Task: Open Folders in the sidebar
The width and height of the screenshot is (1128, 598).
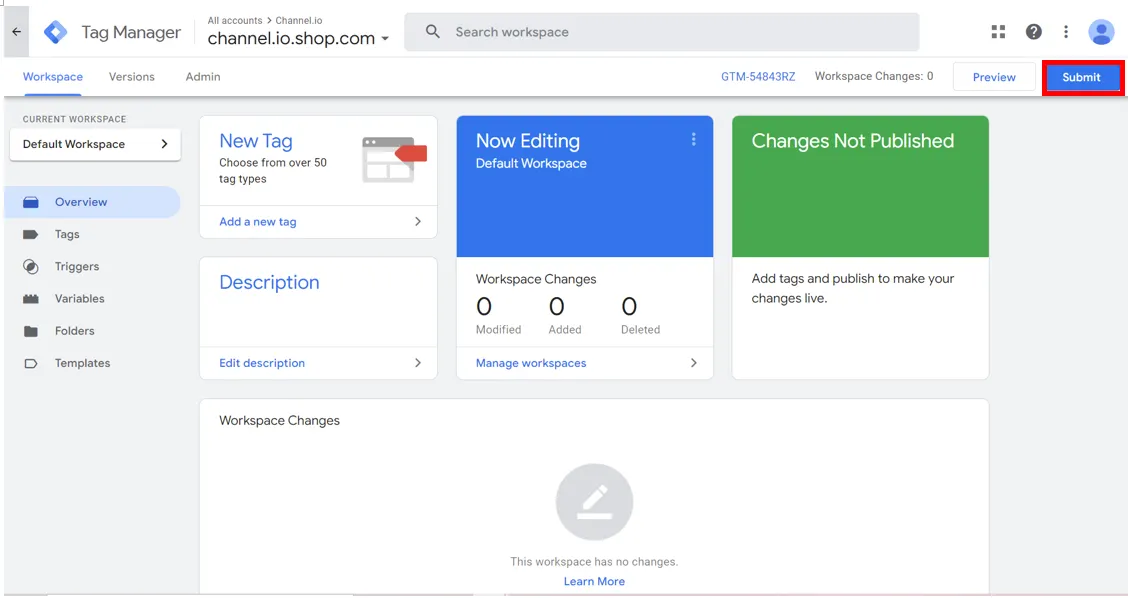Action: [74, 331]
